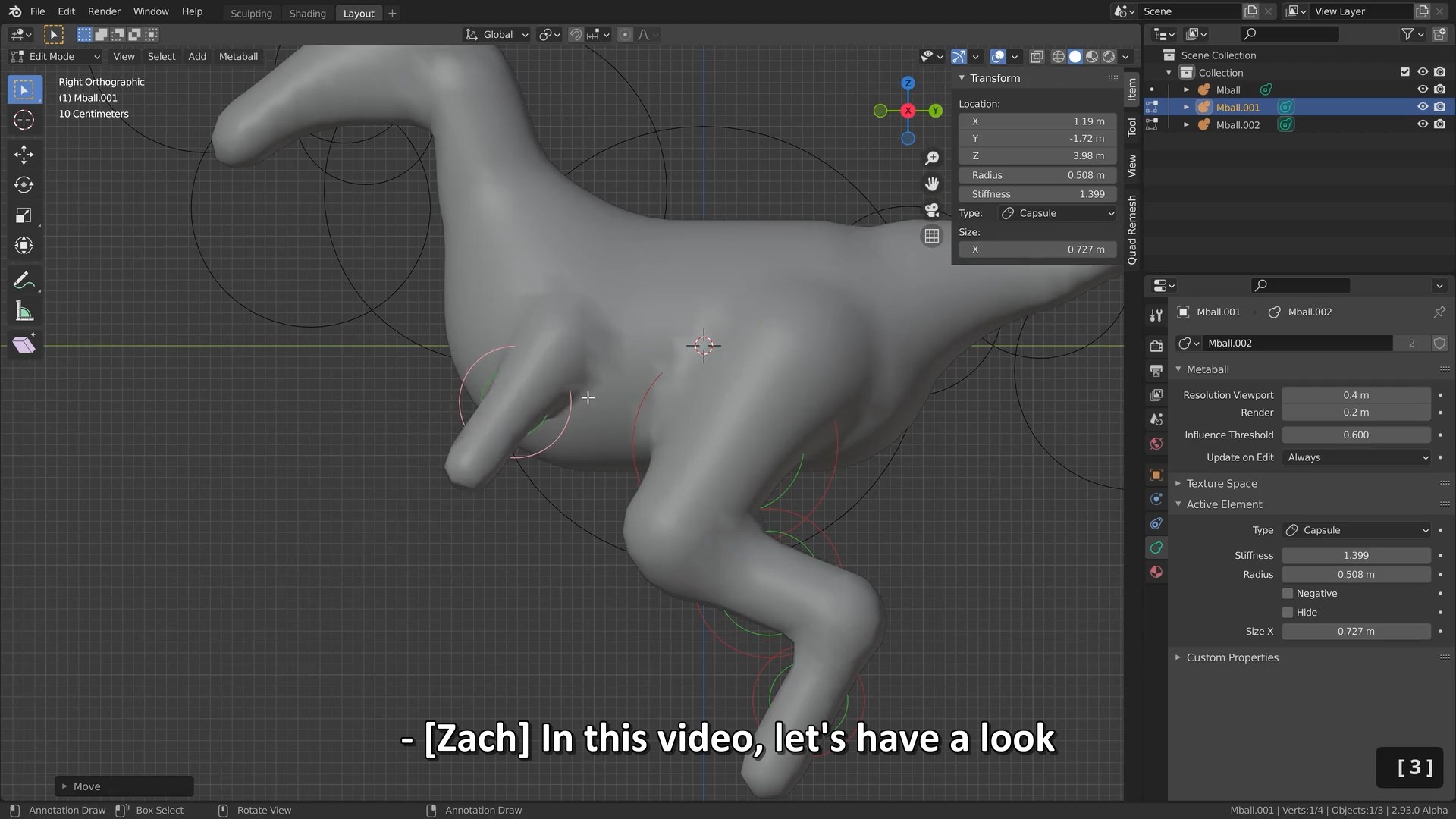This screenshot has height=819, width=1456.
Task: Toggle snapping magnet button
Action: [576, 34]
